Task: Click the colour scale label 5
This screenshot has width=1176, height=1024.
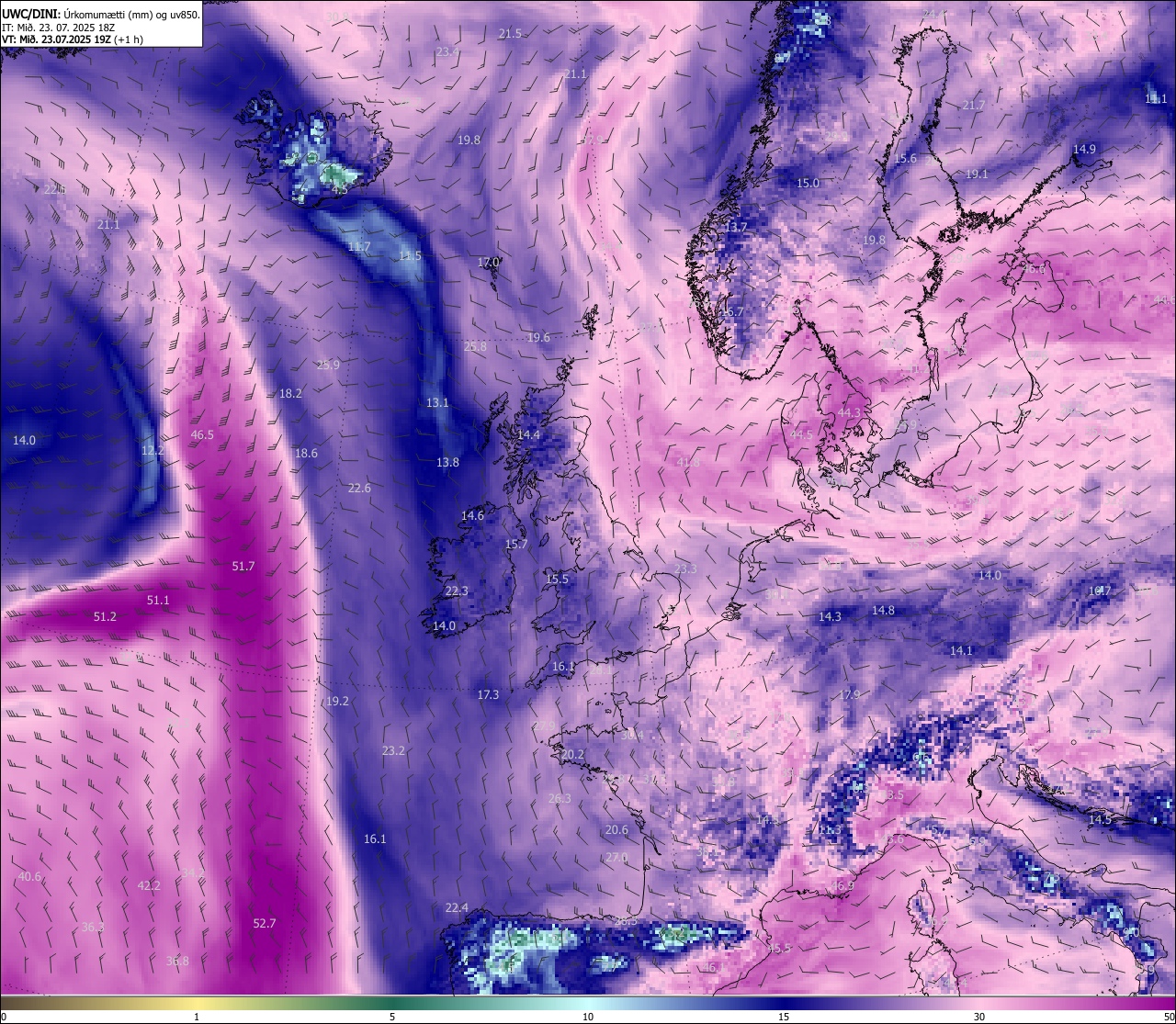Action: [392, 1017]
